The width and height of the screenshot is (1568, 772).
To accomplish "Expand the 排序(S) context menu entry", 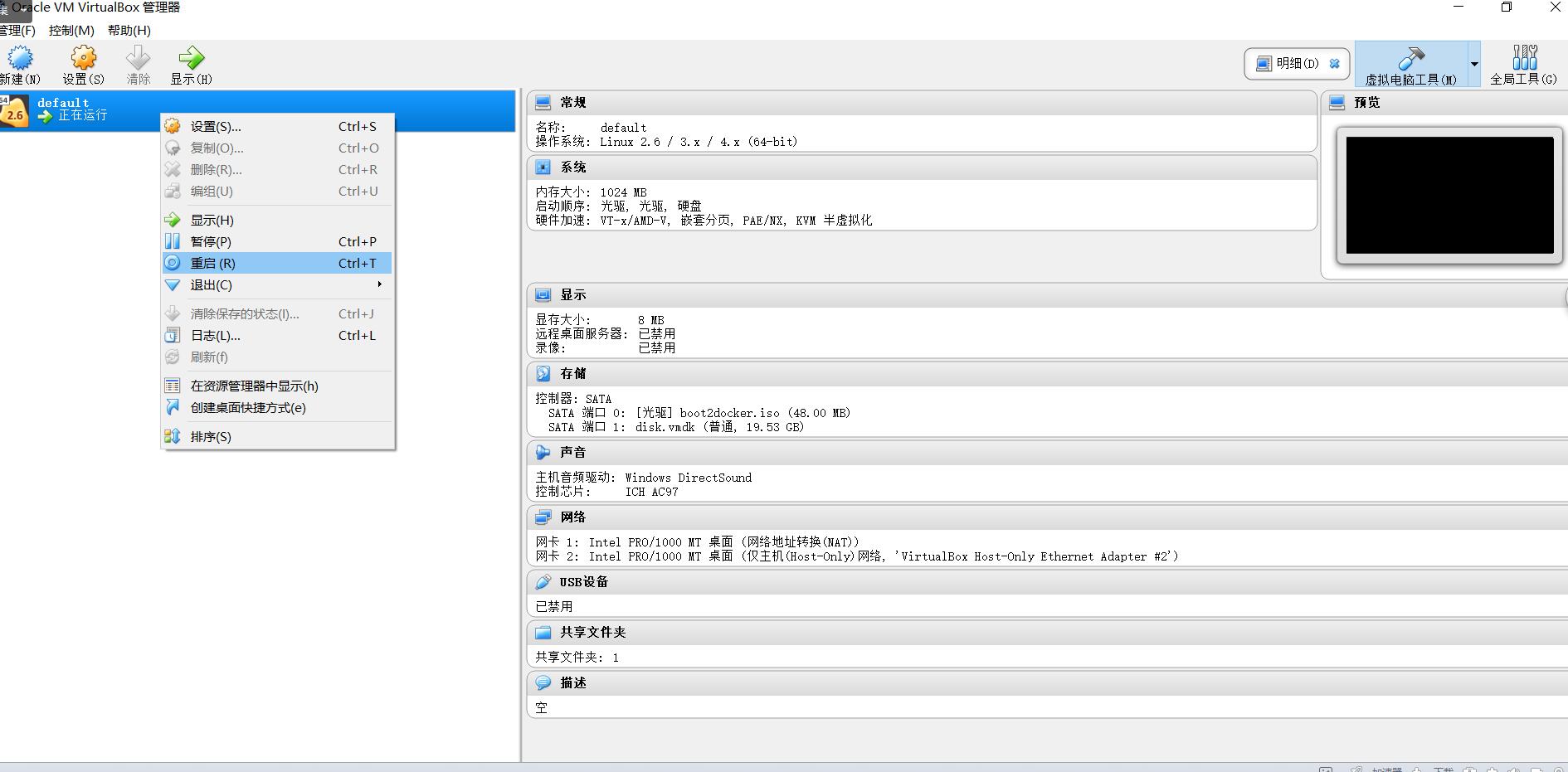I will (x=212, y=436).
